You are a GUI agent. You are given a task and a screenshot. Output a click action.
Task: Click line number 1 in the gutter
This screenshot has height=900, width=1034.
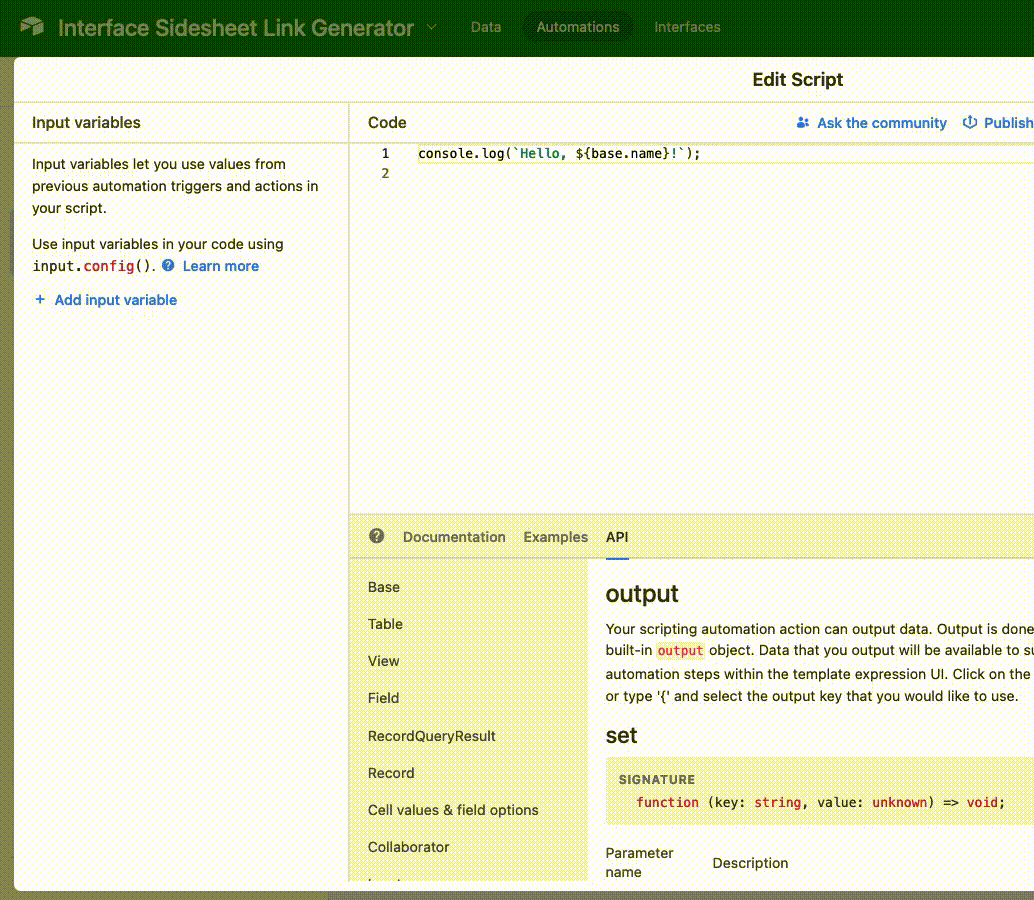[x=385, y=154]
